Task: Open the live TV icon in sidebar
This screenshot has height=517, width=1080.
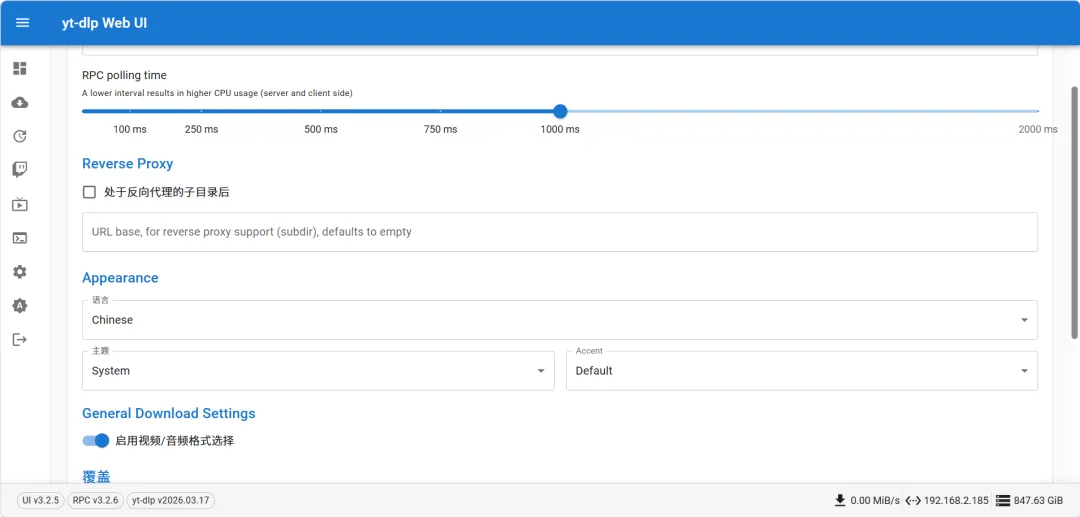Action: tap(20, 204)
